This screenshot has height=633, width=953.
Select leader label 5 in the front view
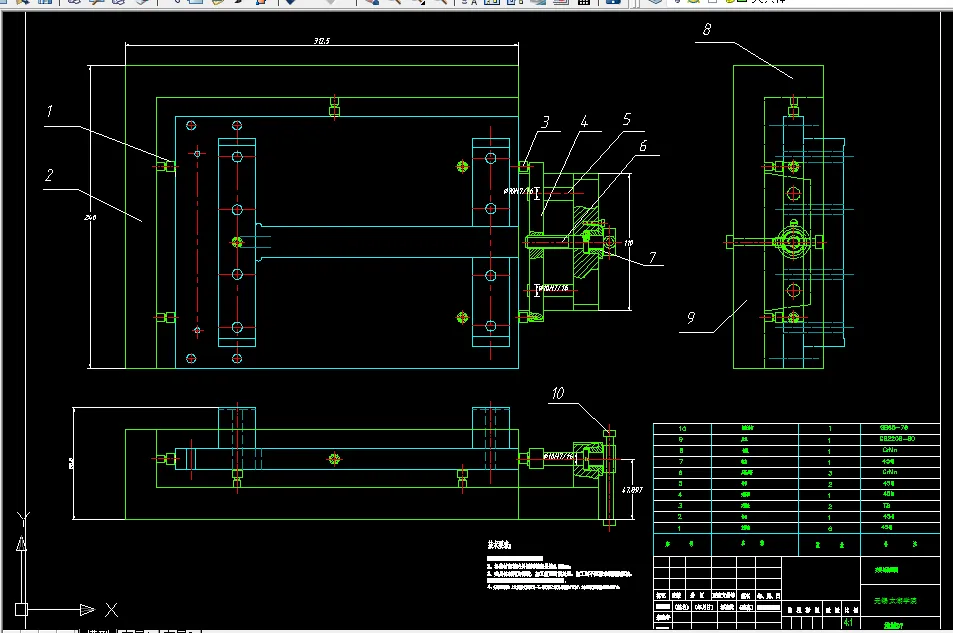coord(627,119)
